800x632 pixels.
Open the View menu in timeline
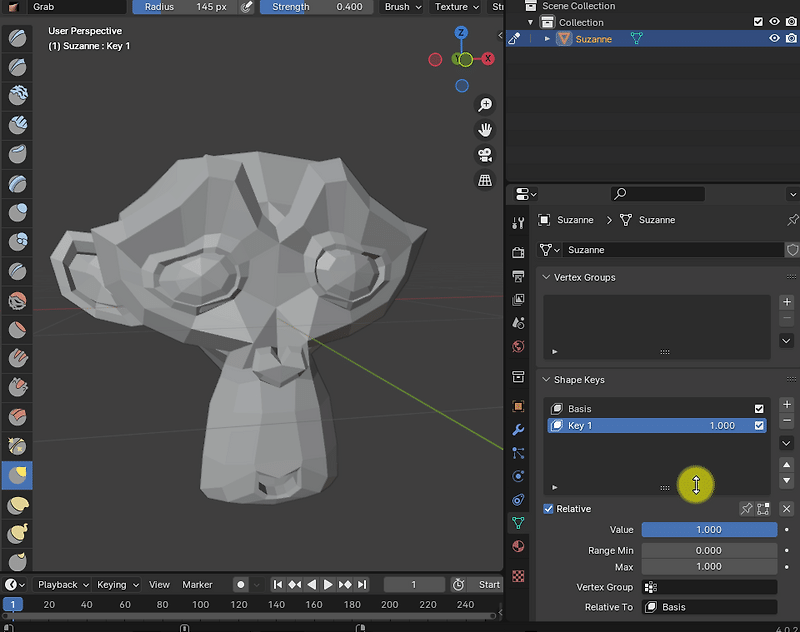pyautogui.click(x=159, y=584)
